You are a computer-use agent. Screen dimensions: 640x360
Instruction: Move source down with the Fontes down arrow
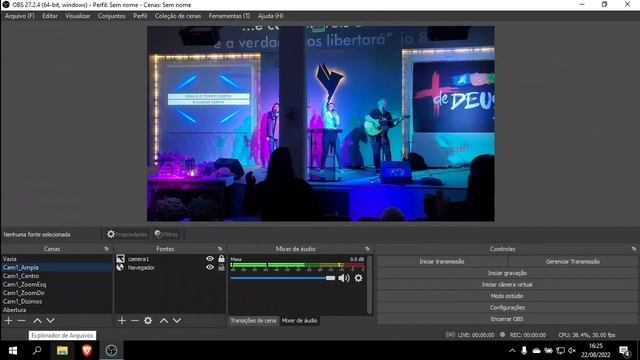[x=177, y=321]
